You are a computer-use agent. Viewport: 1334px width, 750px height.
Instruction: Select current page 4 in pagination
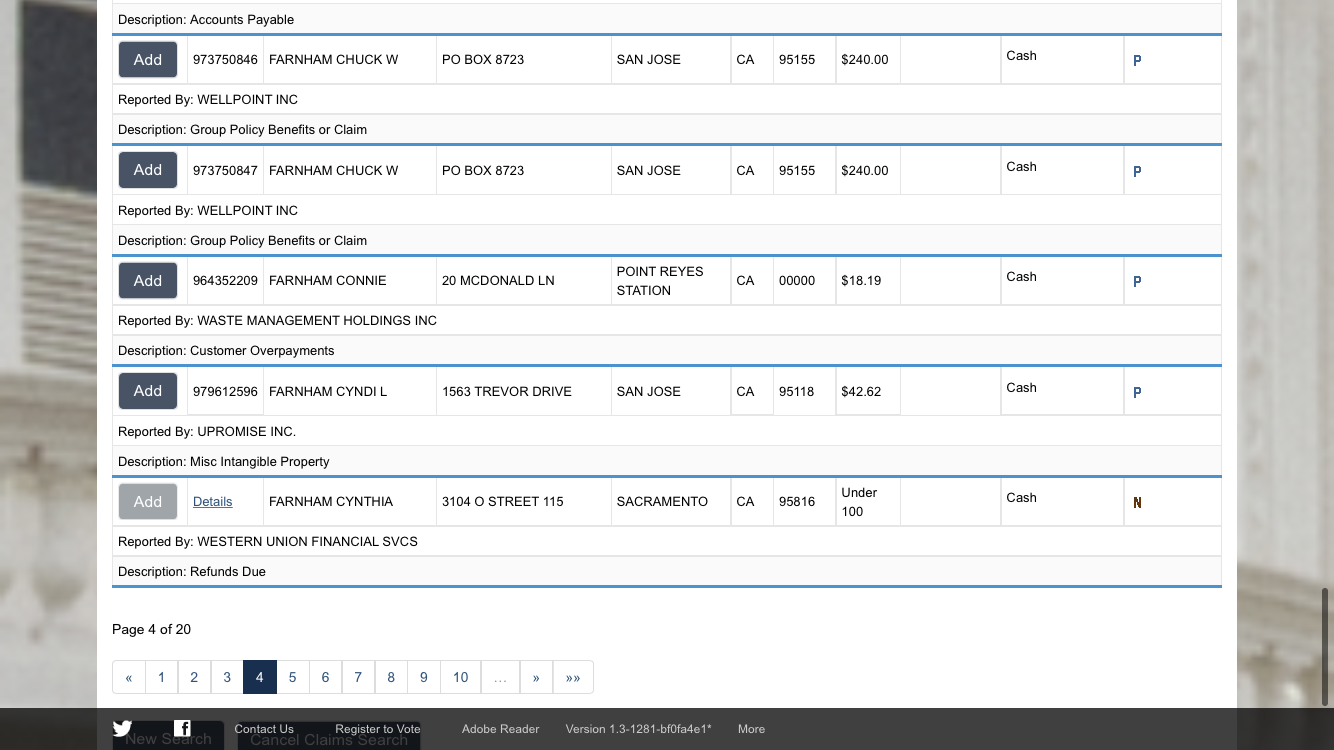pos(260,677)
